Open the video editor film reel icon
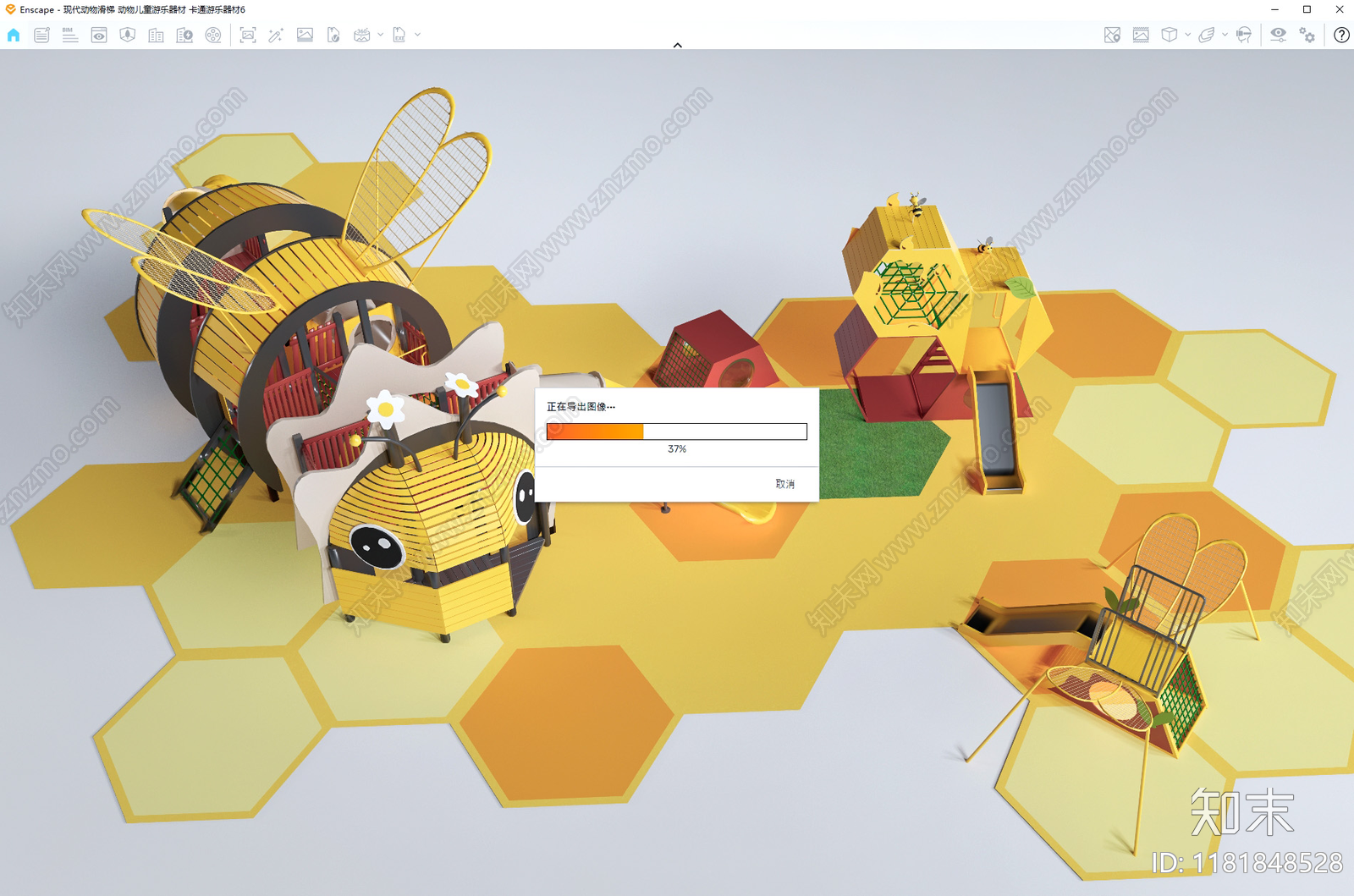 click(x=213, y=35)
